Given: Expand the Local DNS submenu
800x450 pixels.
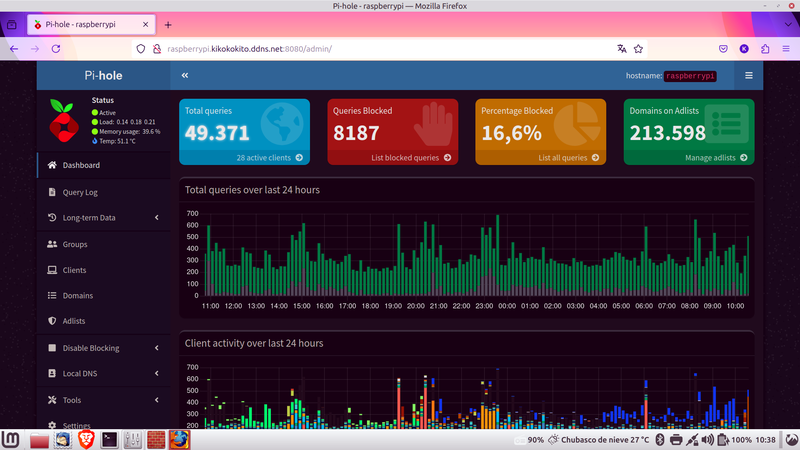Looking at the screenshot, I should click(x=104, y=373).
